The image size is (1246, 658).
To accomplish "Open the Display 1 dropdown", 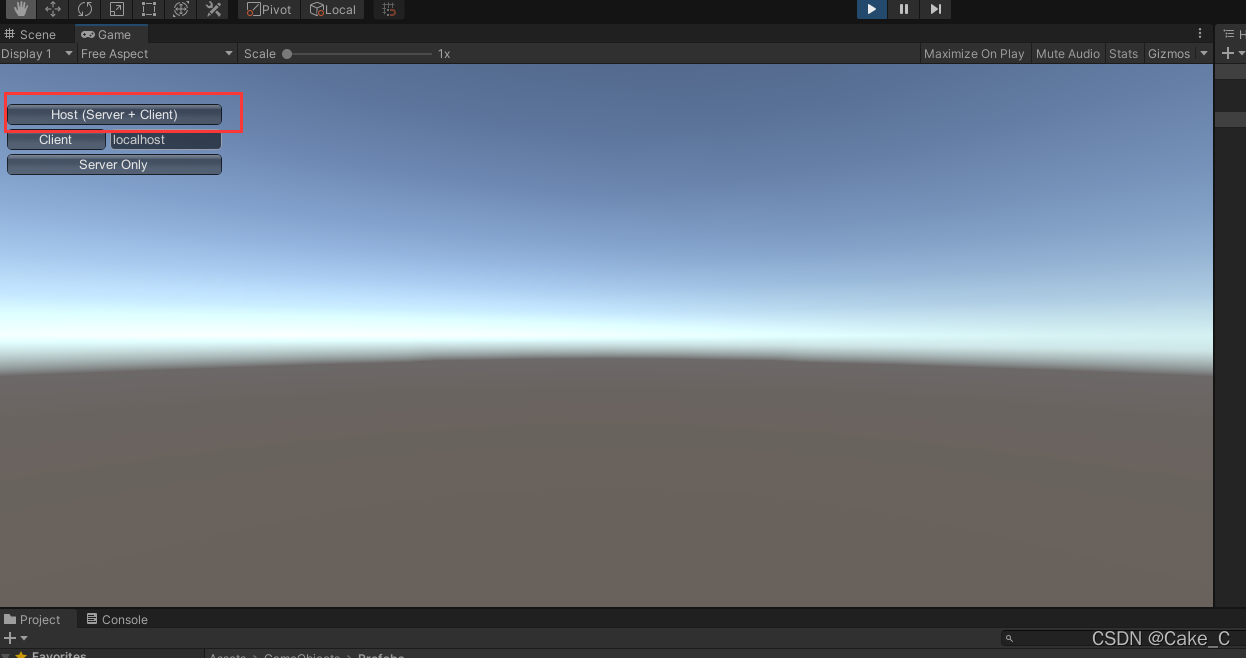I will (x=38, y=54).
